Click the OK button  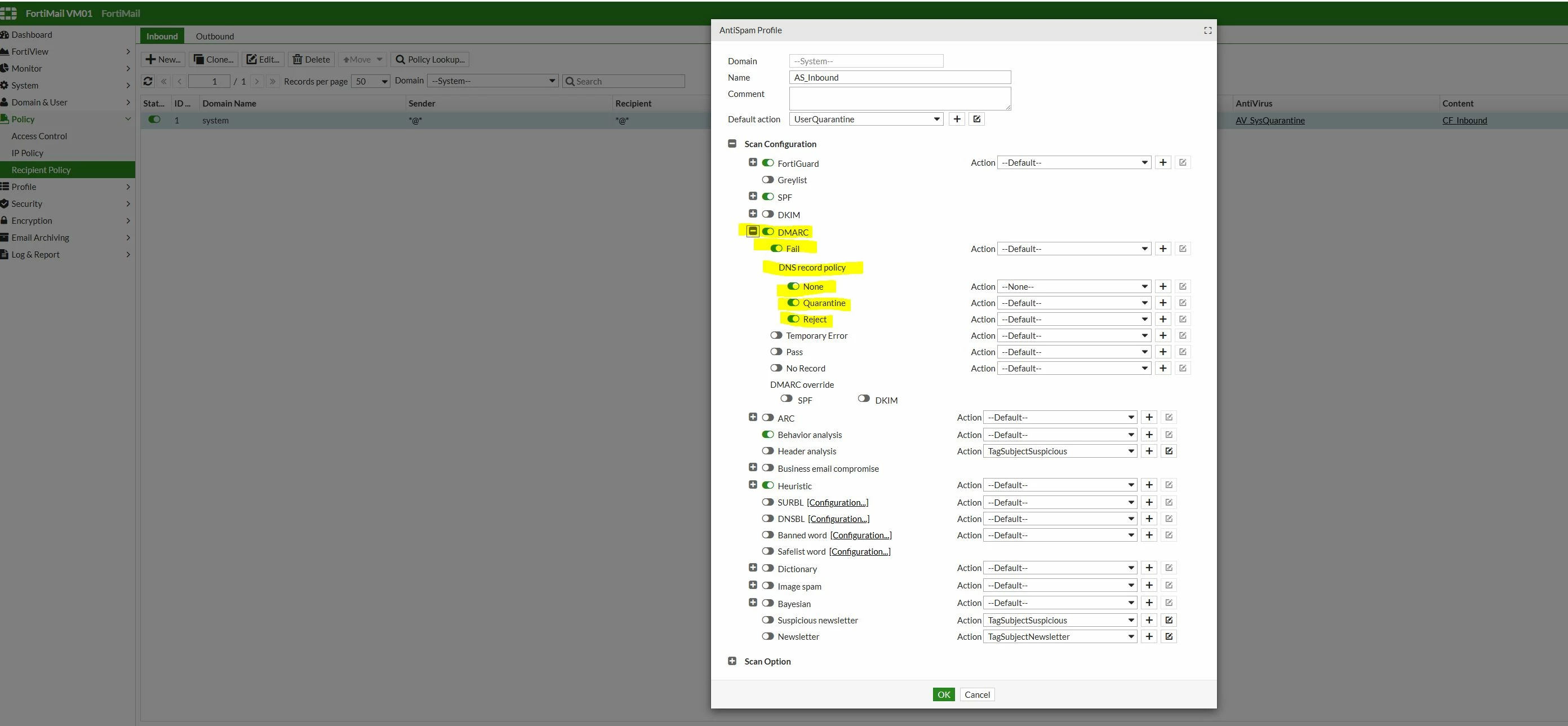click(944, 694)
